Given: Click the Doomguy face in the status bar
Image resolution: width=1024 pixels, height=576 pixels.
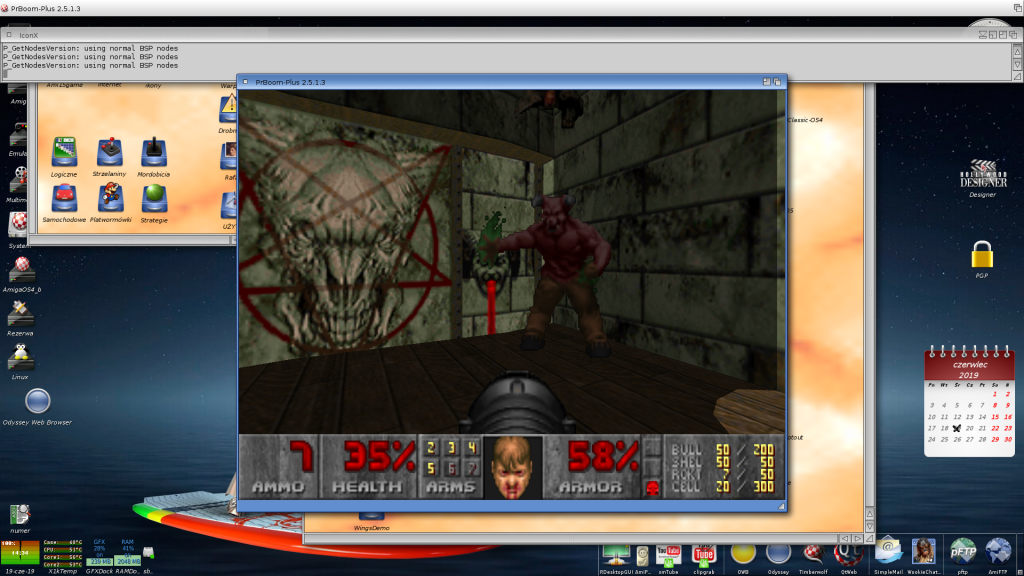Looking at the screenshot, I should (x=513, y=467).
